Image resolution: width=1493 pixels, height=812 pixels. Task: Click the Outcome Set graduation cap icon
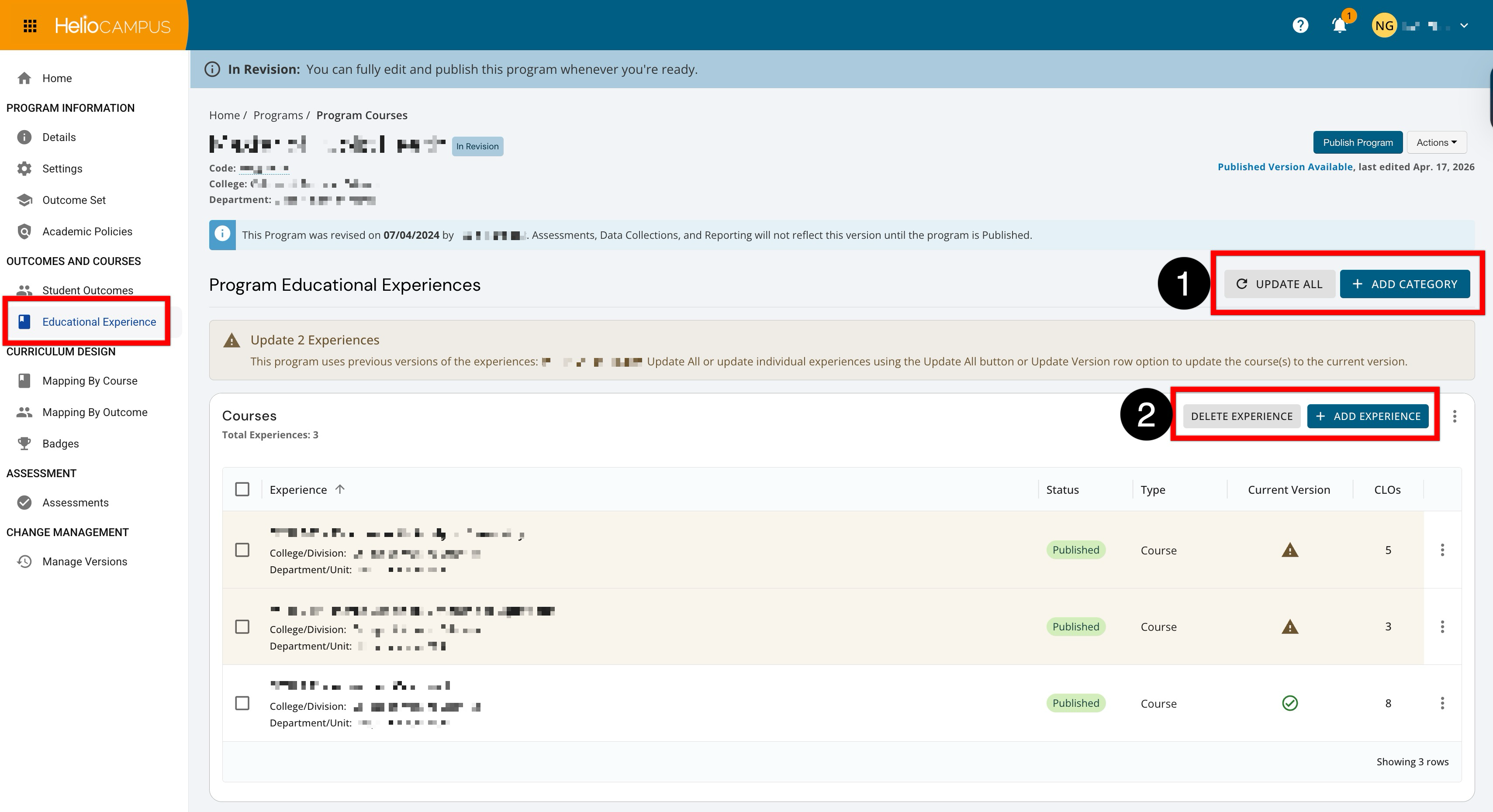(x=24, y=200)
